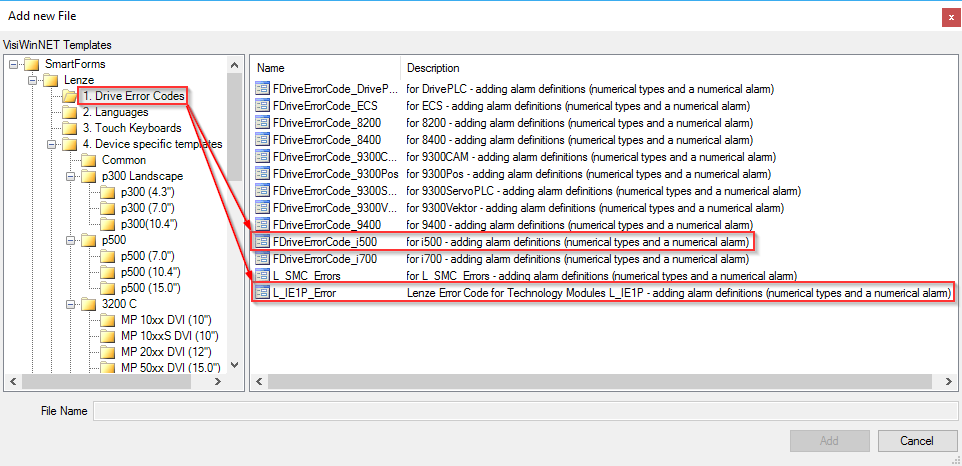Screen dimensions: 962x466
Task: Click the FDriveErrorCode_9300C... file icon
Action: coord(262,156)
